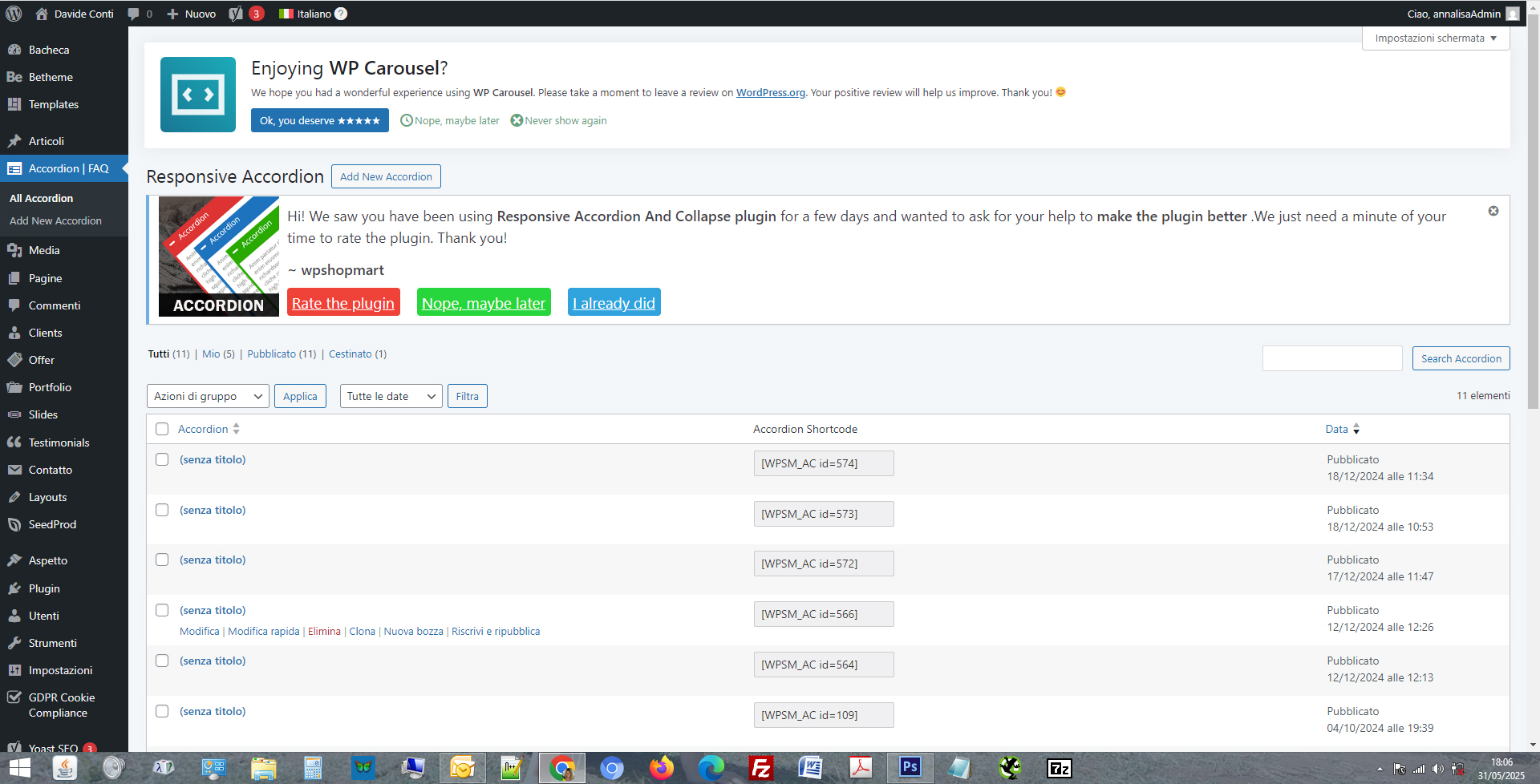The width and height of the screenshot is (1540, 784).
Task: Open the Nuovo admin bar menu
Action: tap(191, 14)
